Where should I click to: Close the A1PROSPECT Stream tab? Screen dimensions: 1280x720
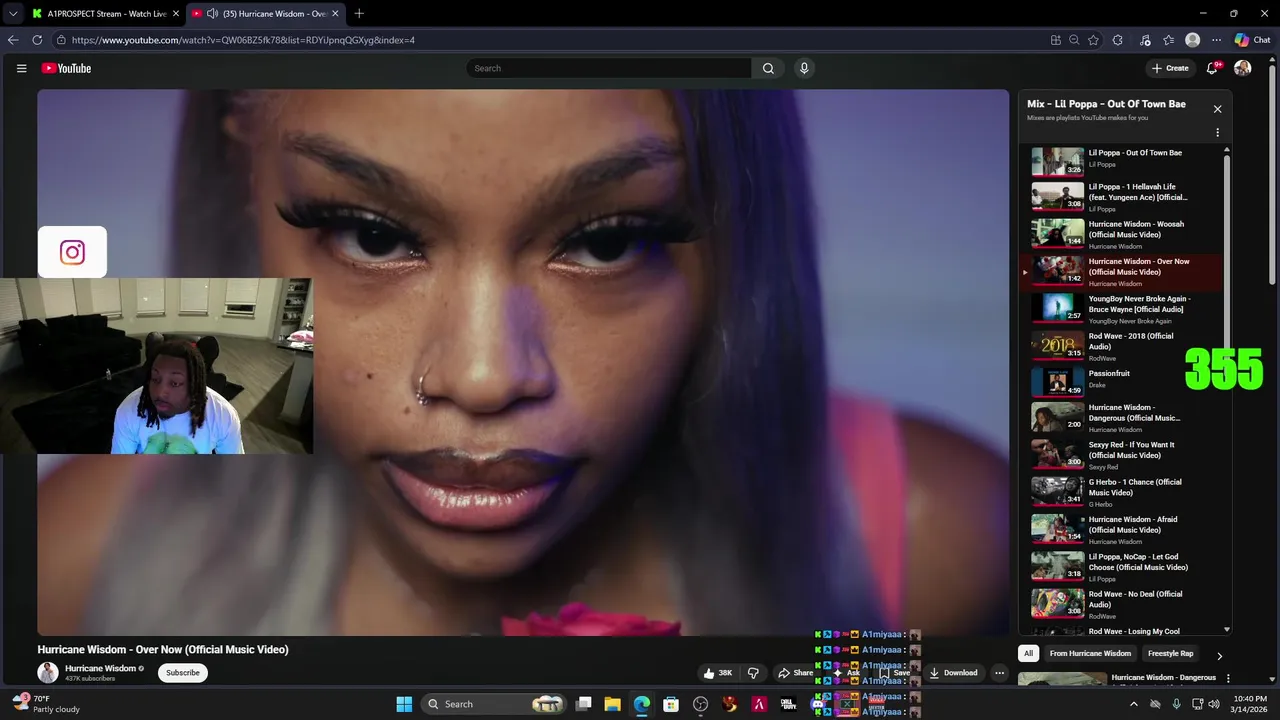coord(176,14)
